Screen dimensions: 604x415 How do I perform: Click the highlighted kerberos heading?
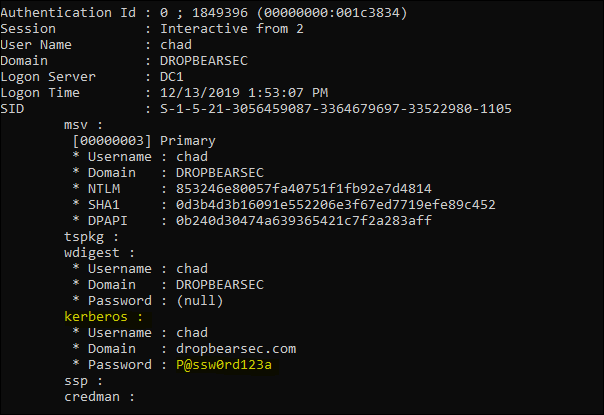pos(103,316)
